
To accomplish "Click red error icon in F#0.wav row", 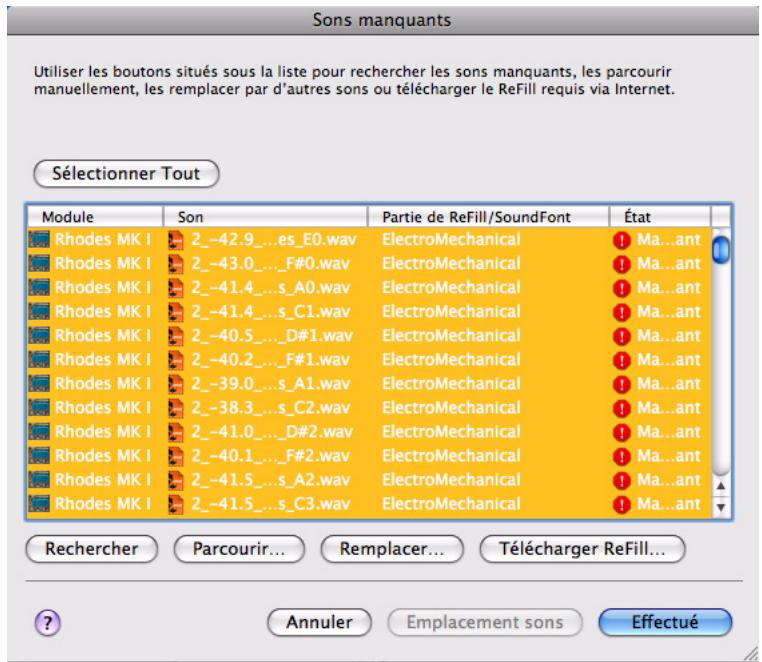I will (x=622, y=264).
